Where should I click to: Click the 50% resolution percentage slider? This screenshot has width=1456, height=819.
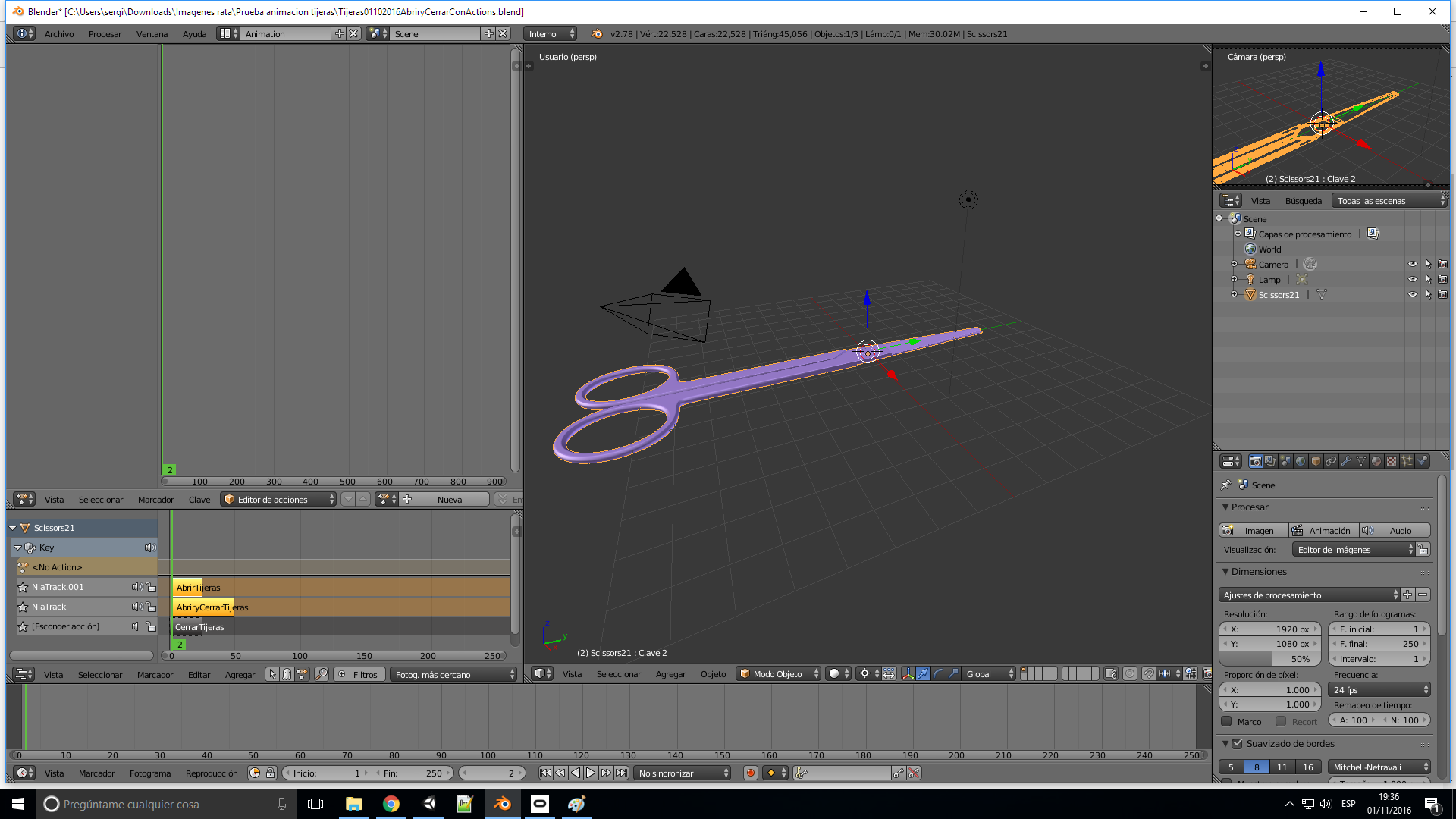(1270, 659)
